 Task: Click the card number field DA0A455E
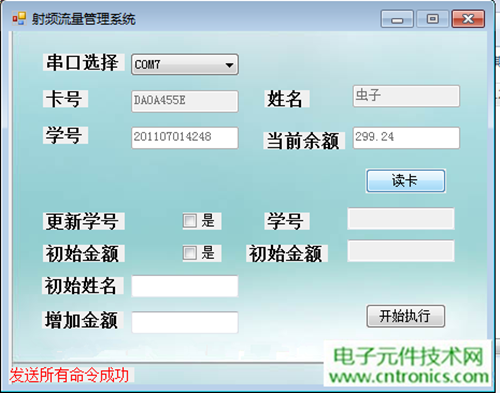pos(185,101)
